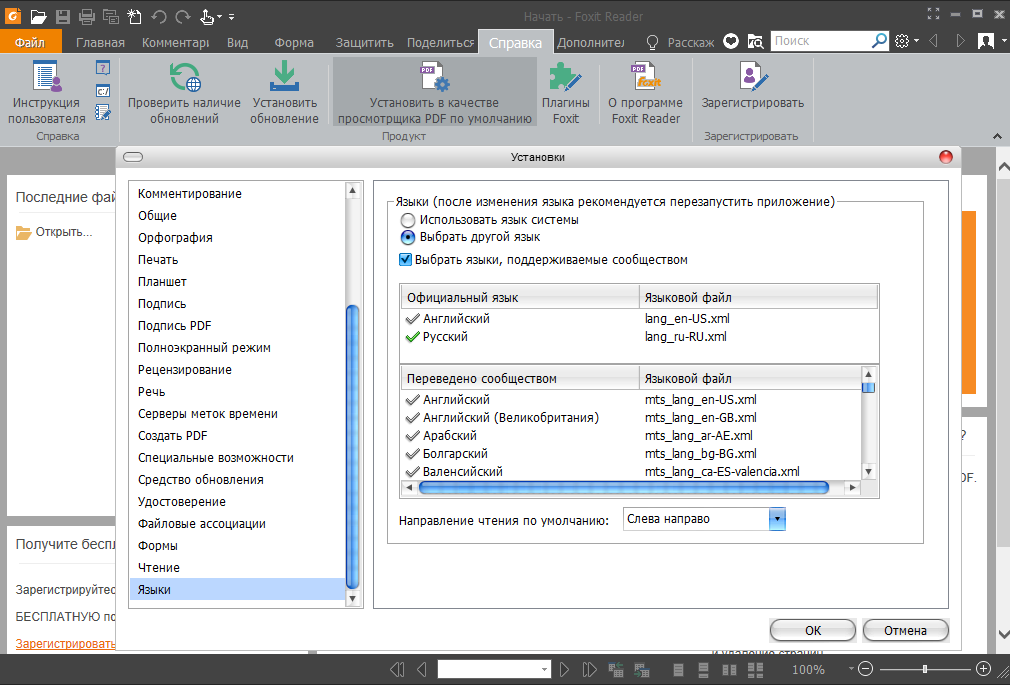Click the Open file folder icon in quick access toolbar

coord(38,16)
